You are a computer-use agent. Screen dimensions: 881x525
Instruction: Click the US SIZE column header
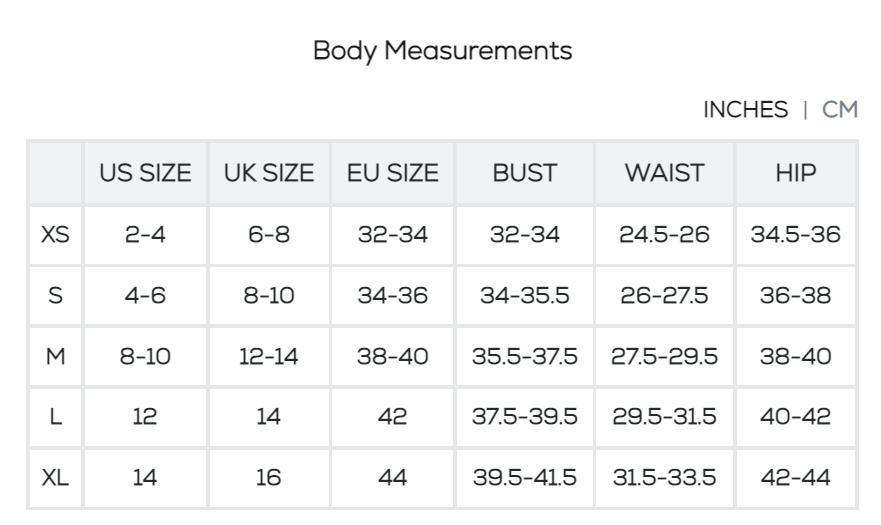pyautogui.click(x=145, y=174)
